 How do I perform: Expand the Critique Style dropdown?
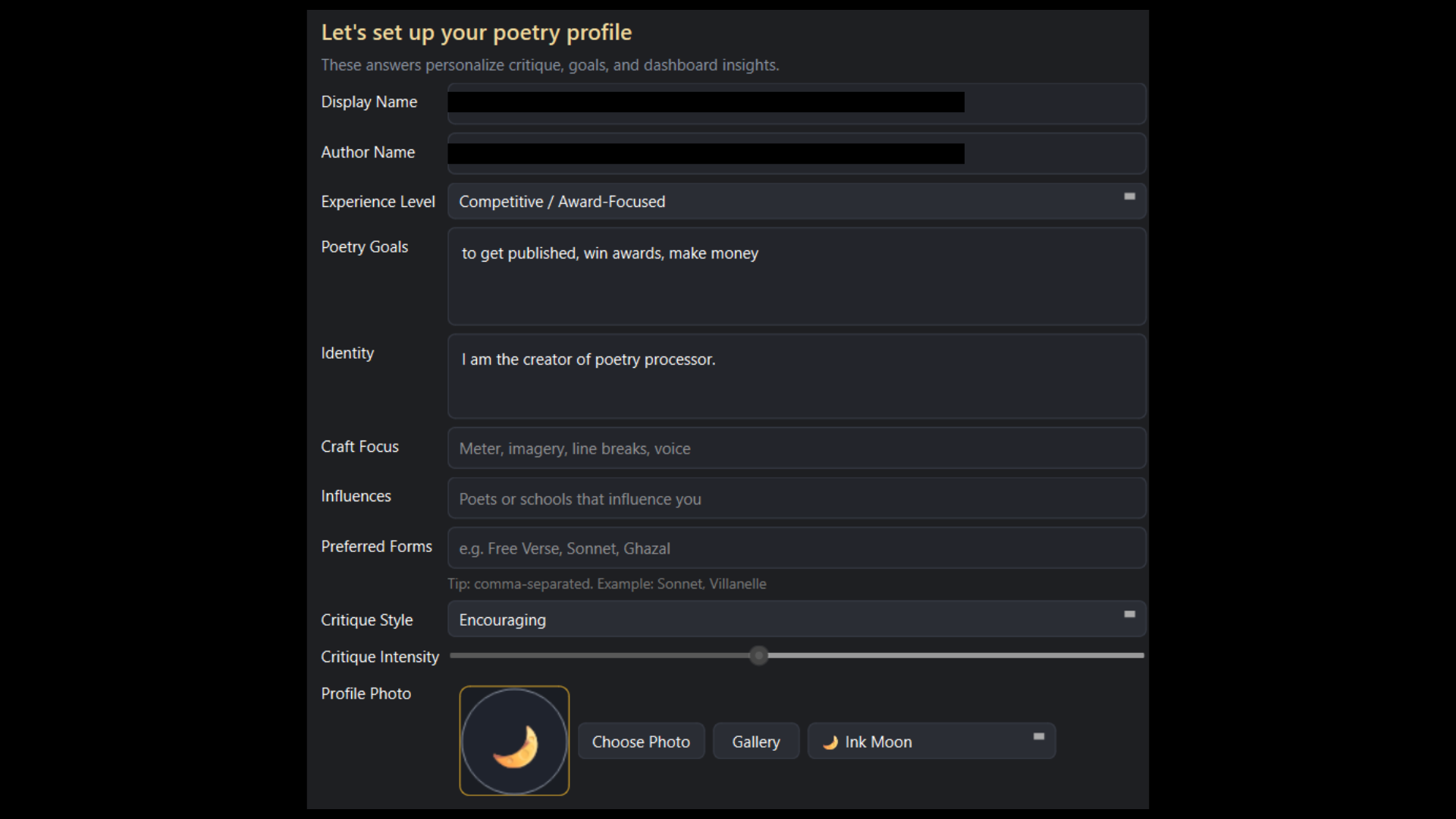point(795,620)
